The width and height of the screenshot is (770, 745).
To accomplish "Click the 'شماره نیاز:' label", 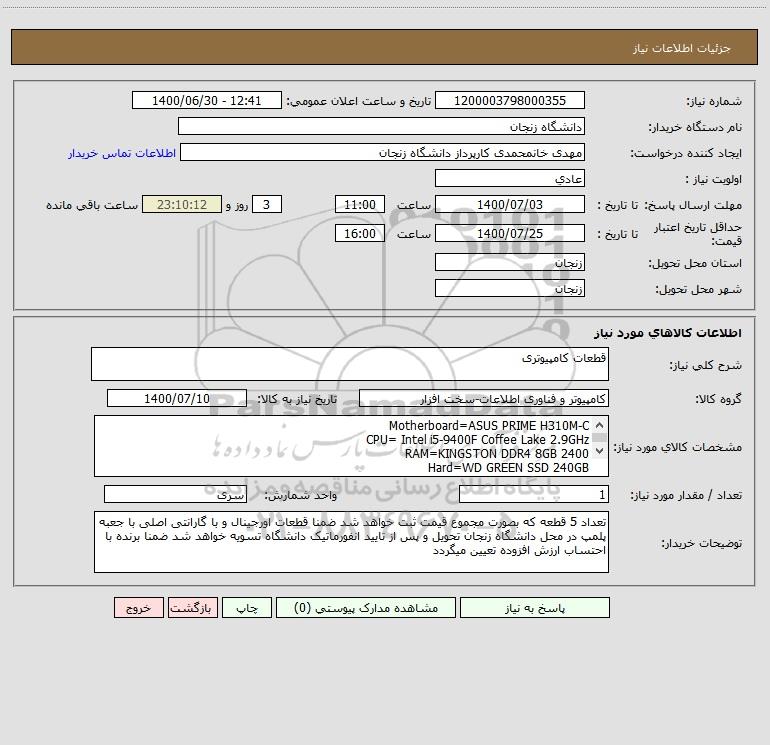I will click(x=714, y=101).
